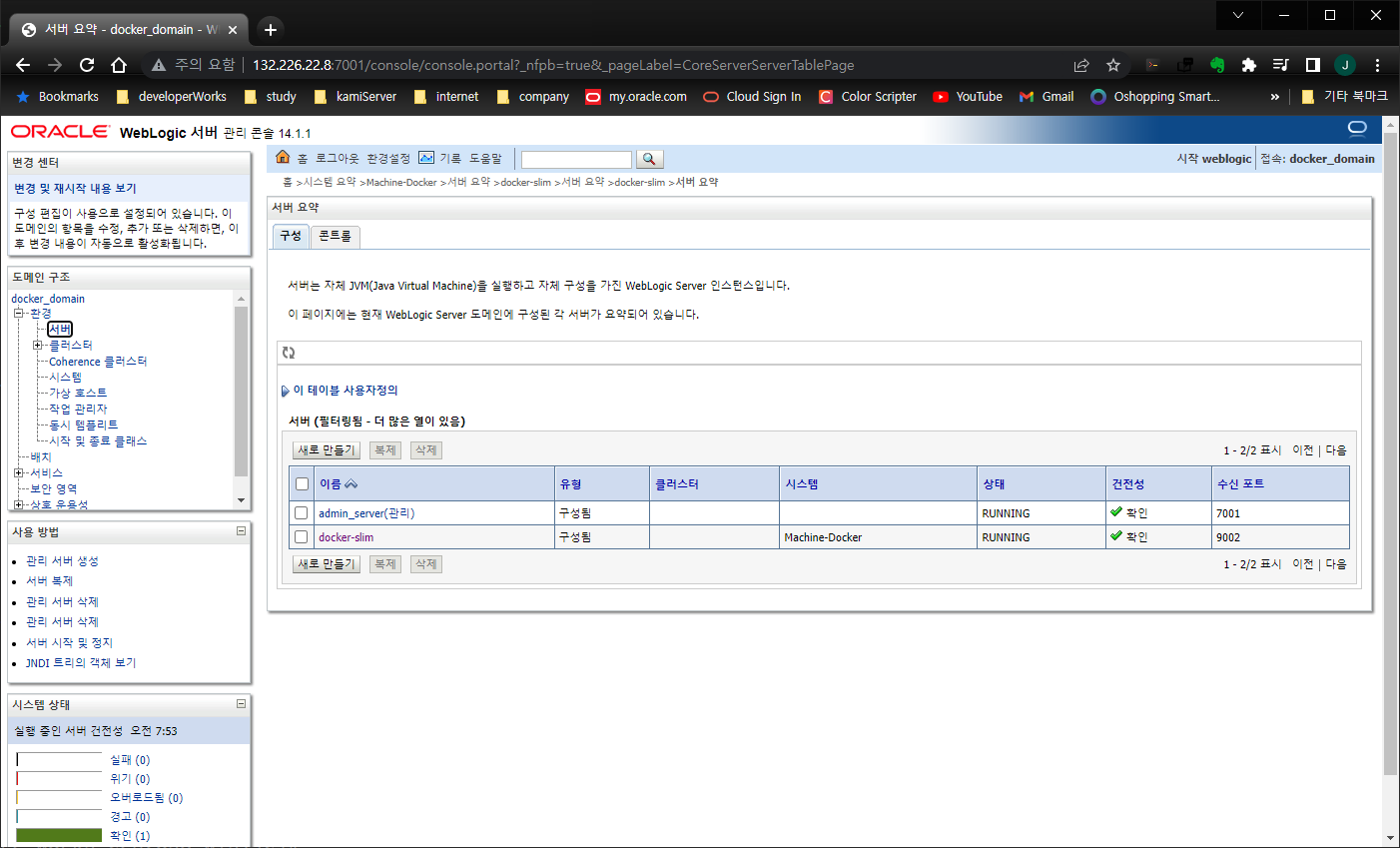Screen dimensions: 1400x848
Task: Open the extensions puzzle icon
Action: [1249, 65]
